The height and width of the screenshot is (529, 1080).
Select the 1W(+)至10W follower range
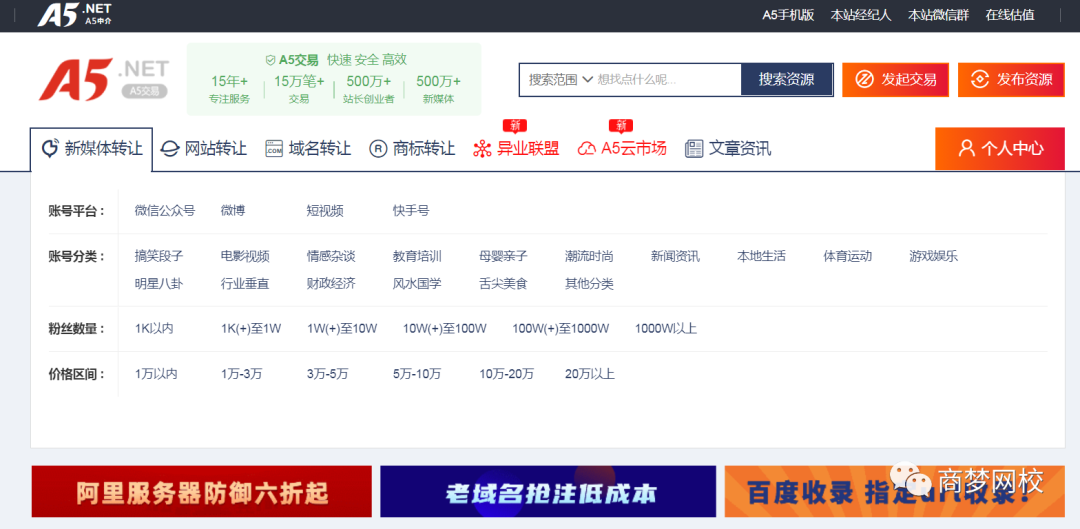pyautogui.click(x=342, y=329)
